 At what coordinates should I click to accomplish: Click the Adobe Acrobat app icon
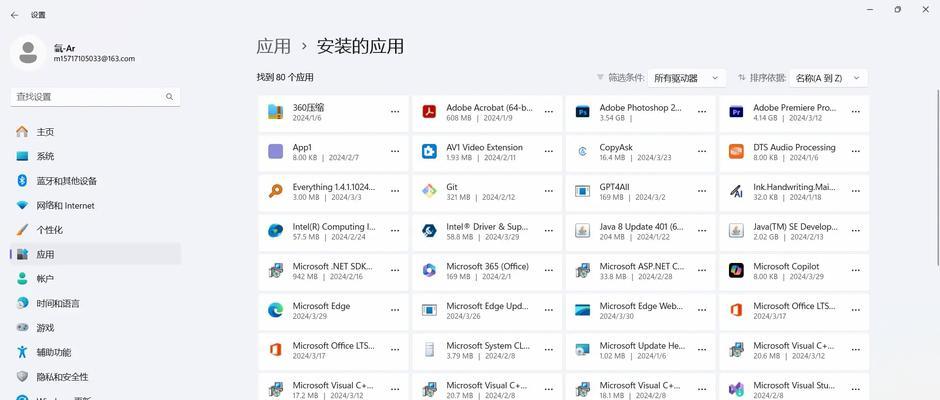[x=429, y=112]
